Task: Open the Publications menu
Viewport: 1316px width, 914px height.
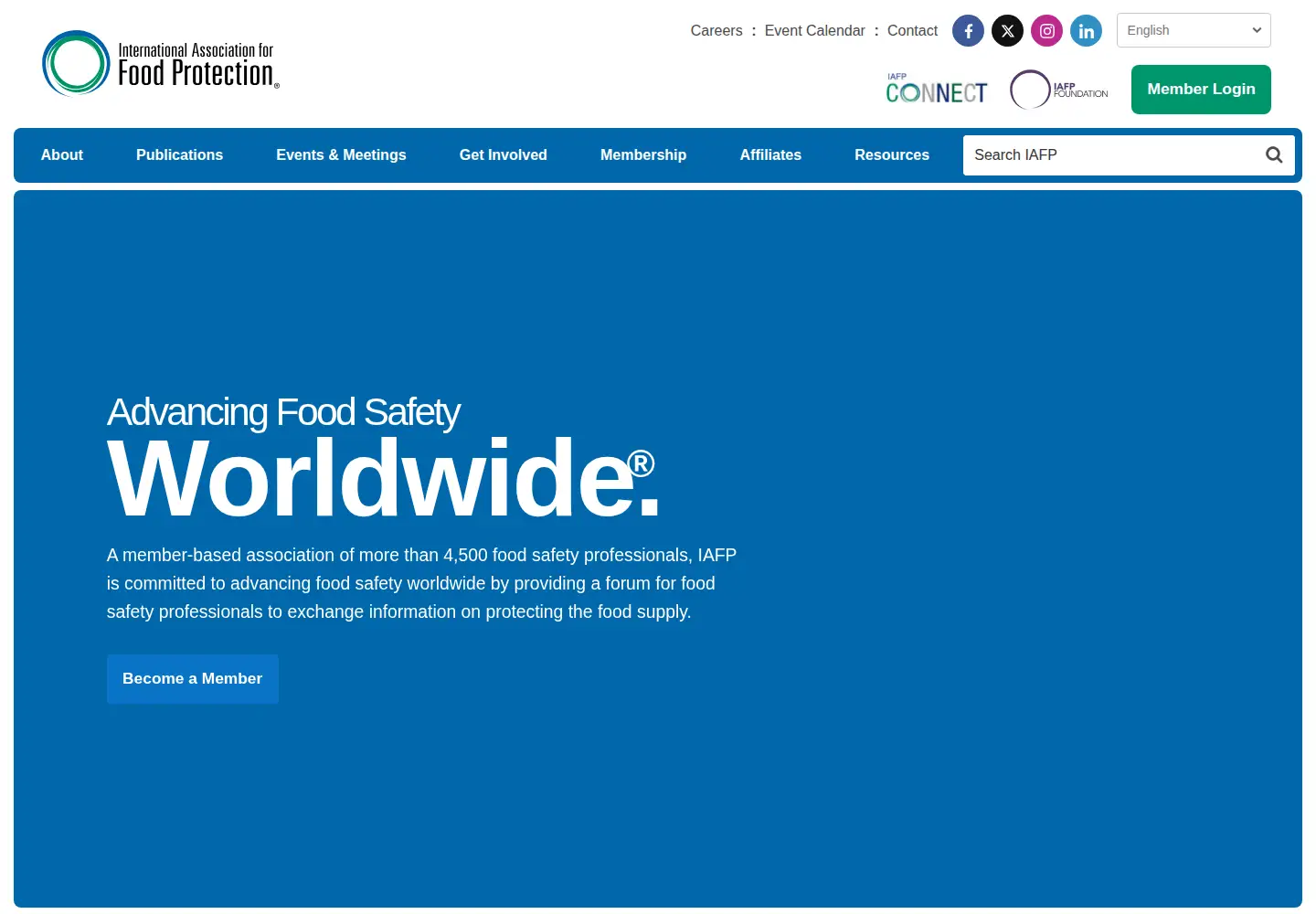Action: coord(179,155)
